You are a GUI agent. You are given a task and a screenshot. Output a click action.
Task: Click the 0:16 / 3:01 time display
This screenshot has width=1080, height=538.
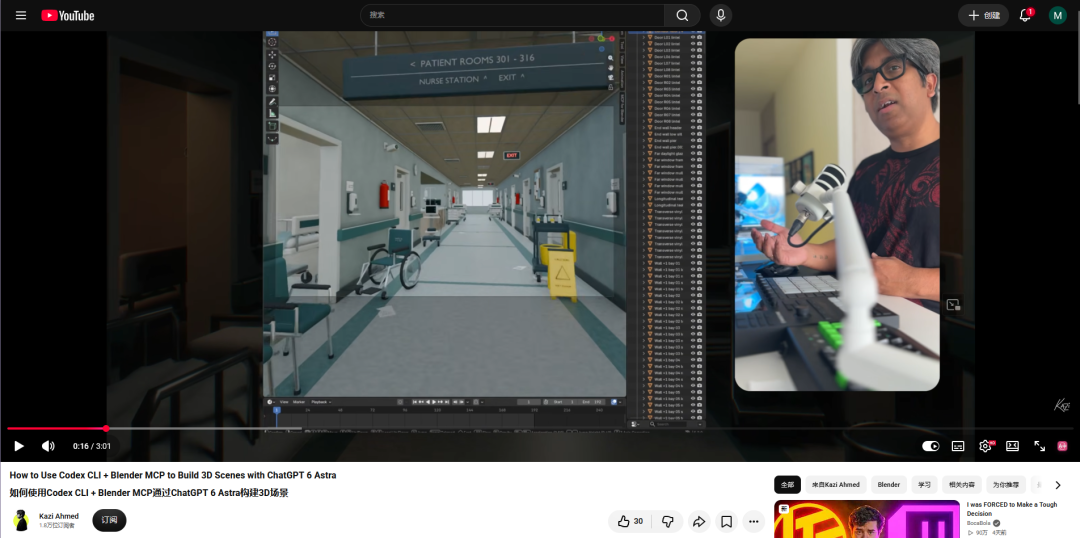(x=92, y=446)
